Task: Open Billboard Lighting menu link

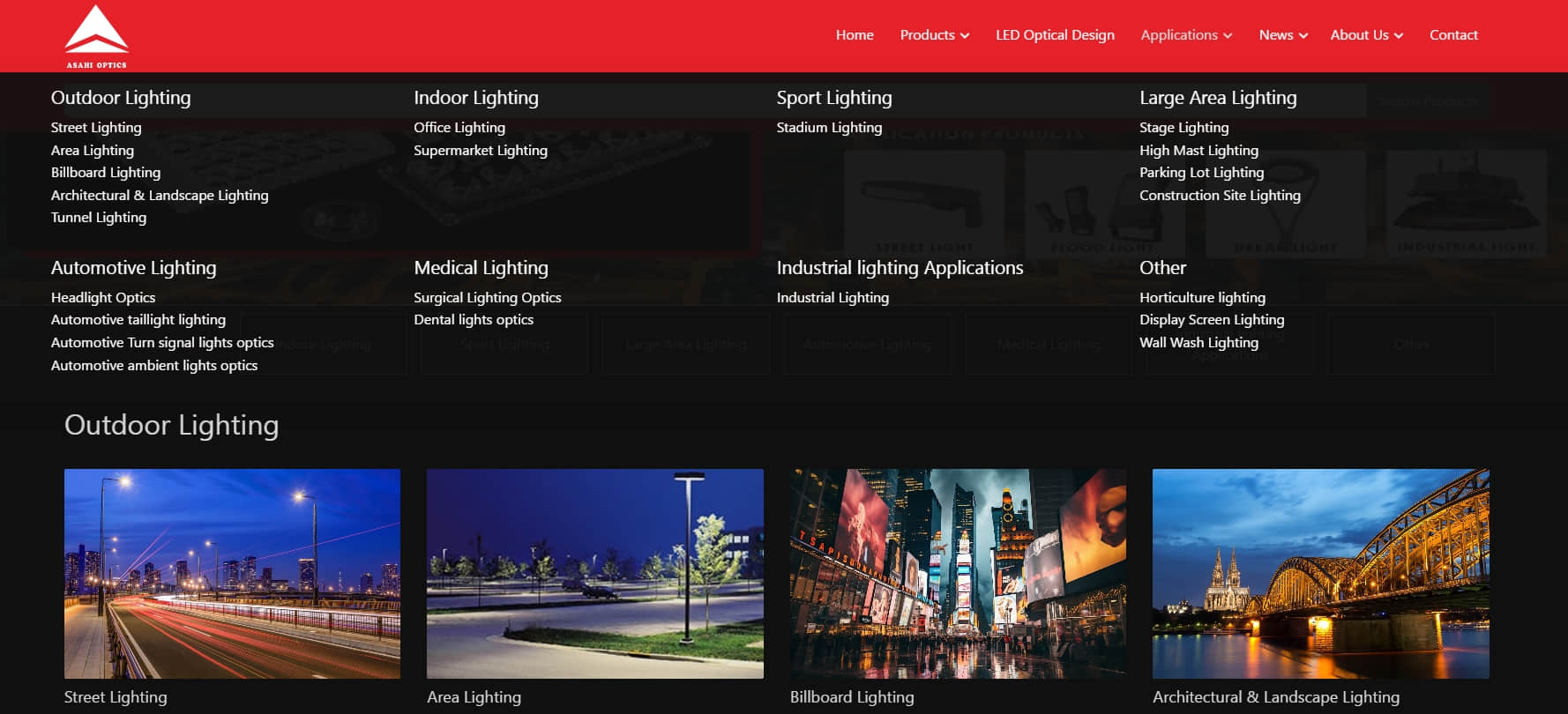Action: click(x=106, y=173)
